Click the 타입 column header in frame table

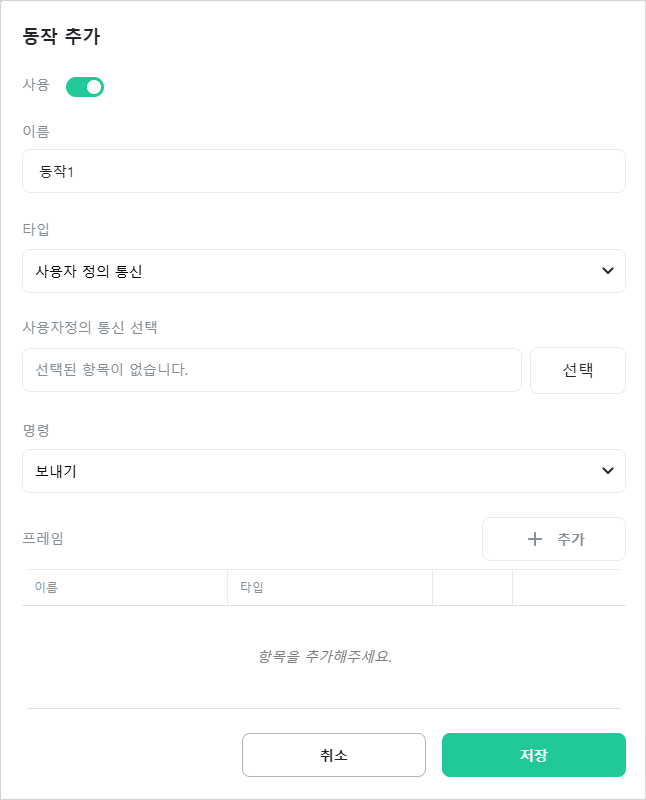pos(252,587)
